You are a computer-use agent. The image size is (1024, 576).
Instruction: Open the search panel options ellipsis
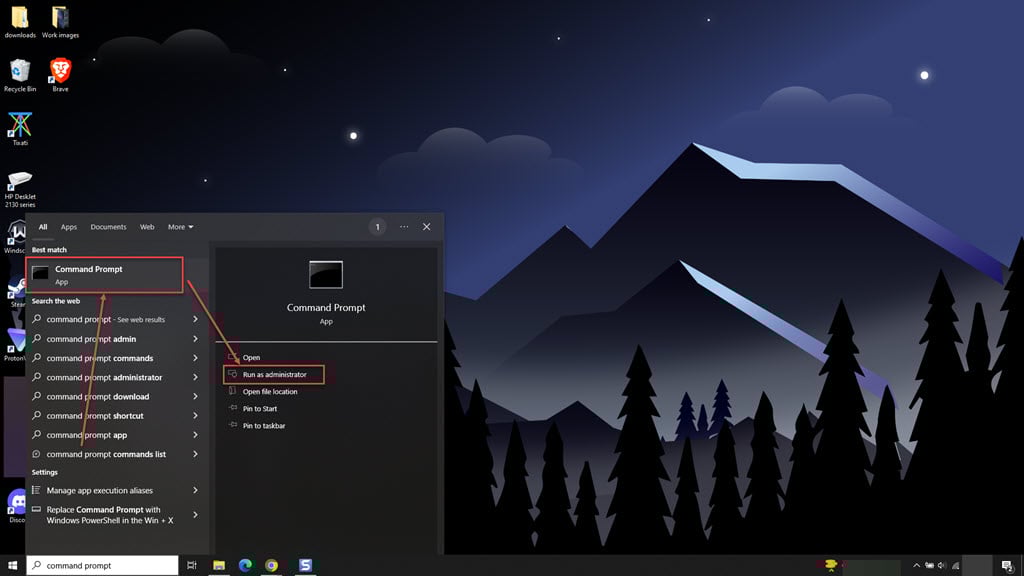click(x=404, y=227)
